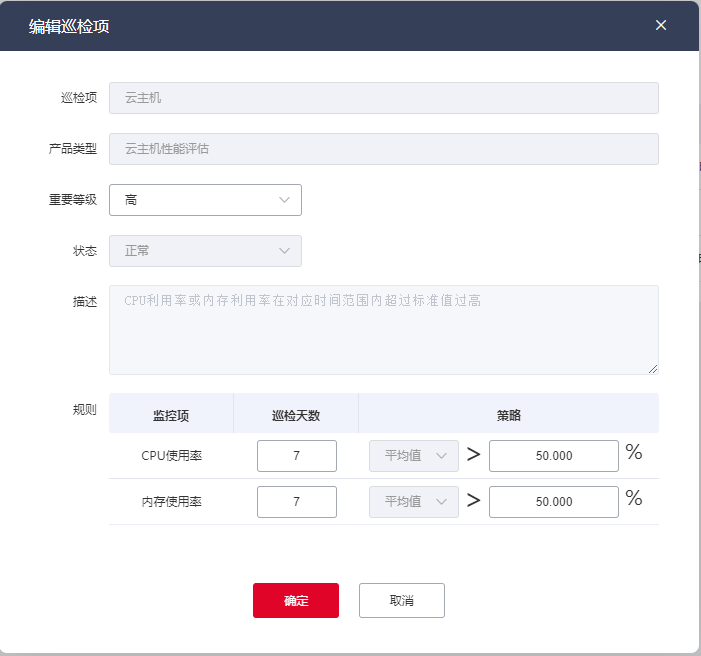Viewport: 701px width, 656px height.
Task: Grab the resize handle of 描述 textarea
Action: coord(654,369)
